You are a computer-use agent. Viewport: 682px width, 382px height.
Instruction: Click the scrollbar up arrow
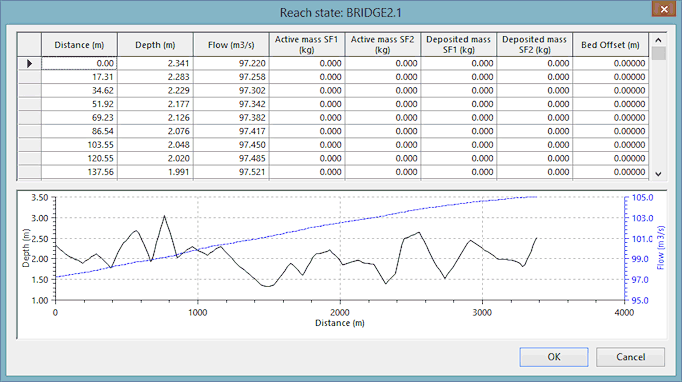click(x=658, y=40)
